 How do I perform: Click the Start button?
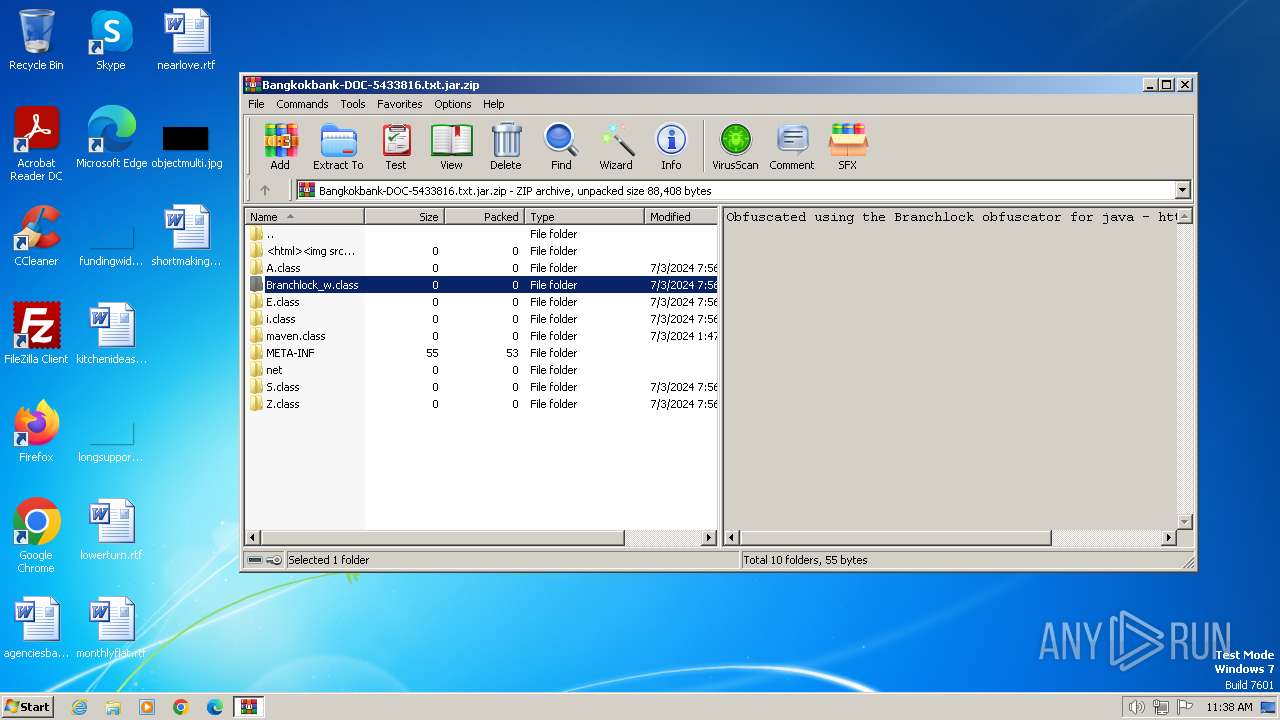point(28,707)
